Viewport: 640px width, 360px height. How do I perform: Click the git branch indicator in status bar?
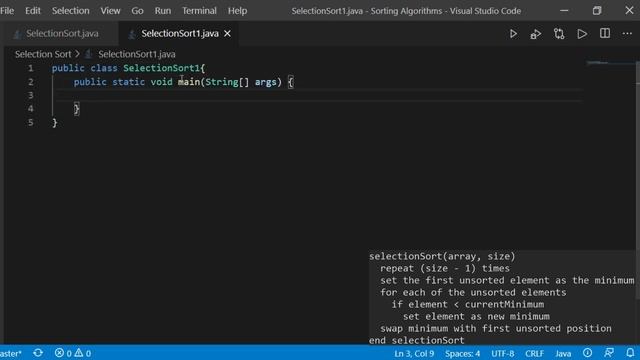coord(11,353)
